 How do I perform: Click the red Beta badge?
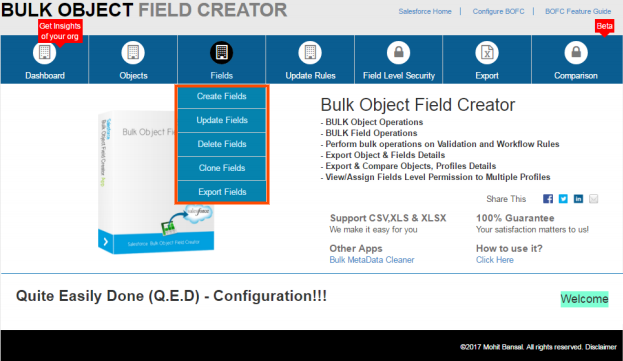(x=604, y=26)
